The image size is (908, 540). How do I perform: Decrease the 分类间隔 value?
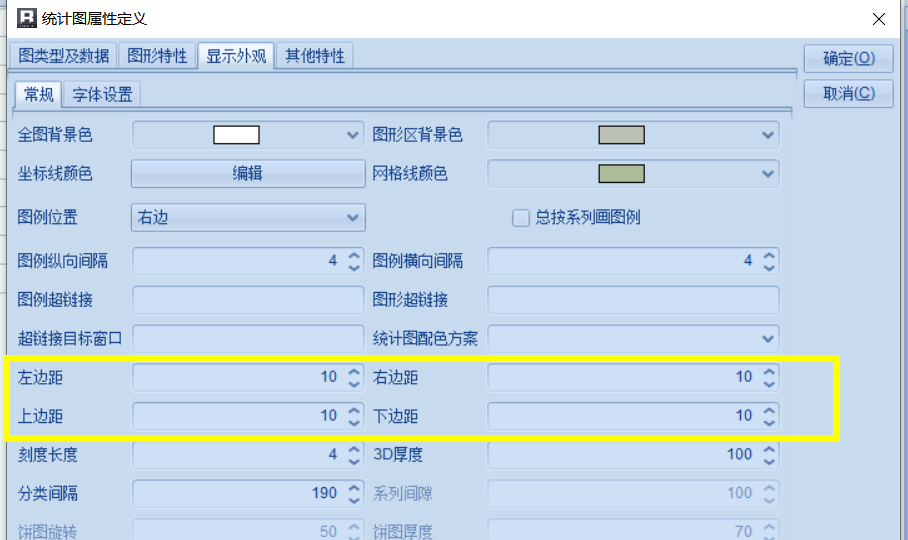[354, 500]
